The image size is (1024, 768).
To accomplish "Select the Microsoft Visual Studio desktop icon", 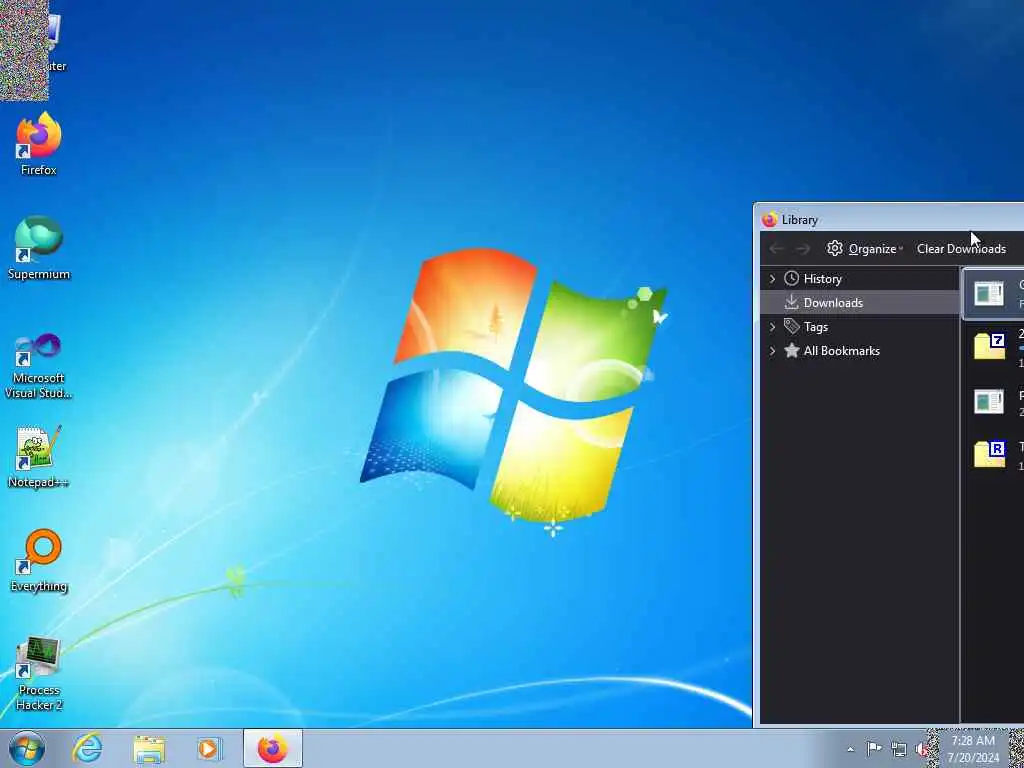I will pyautogui.click(x=39, y=366).
